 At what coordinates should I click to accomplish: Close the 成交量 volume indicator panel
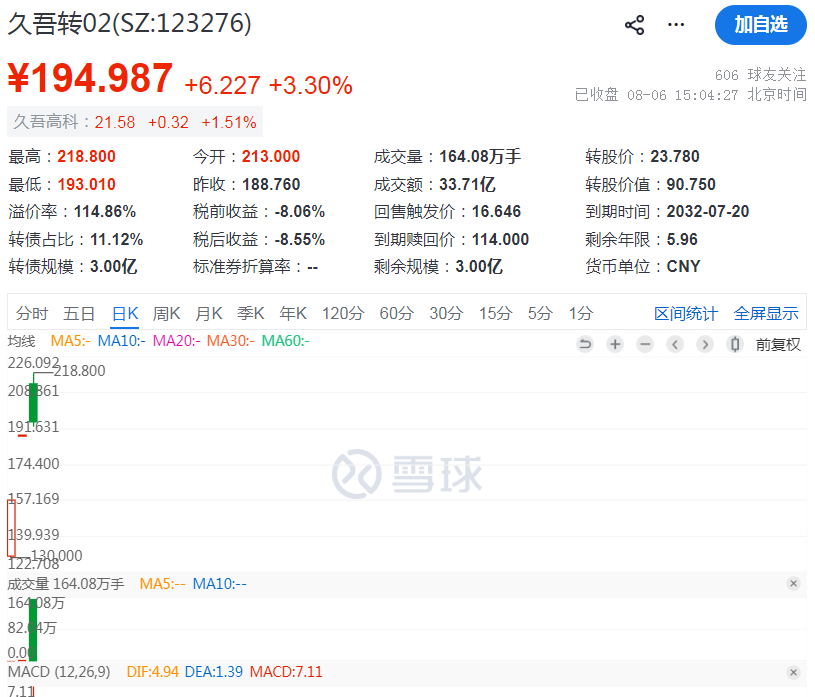tap(793, 584)
